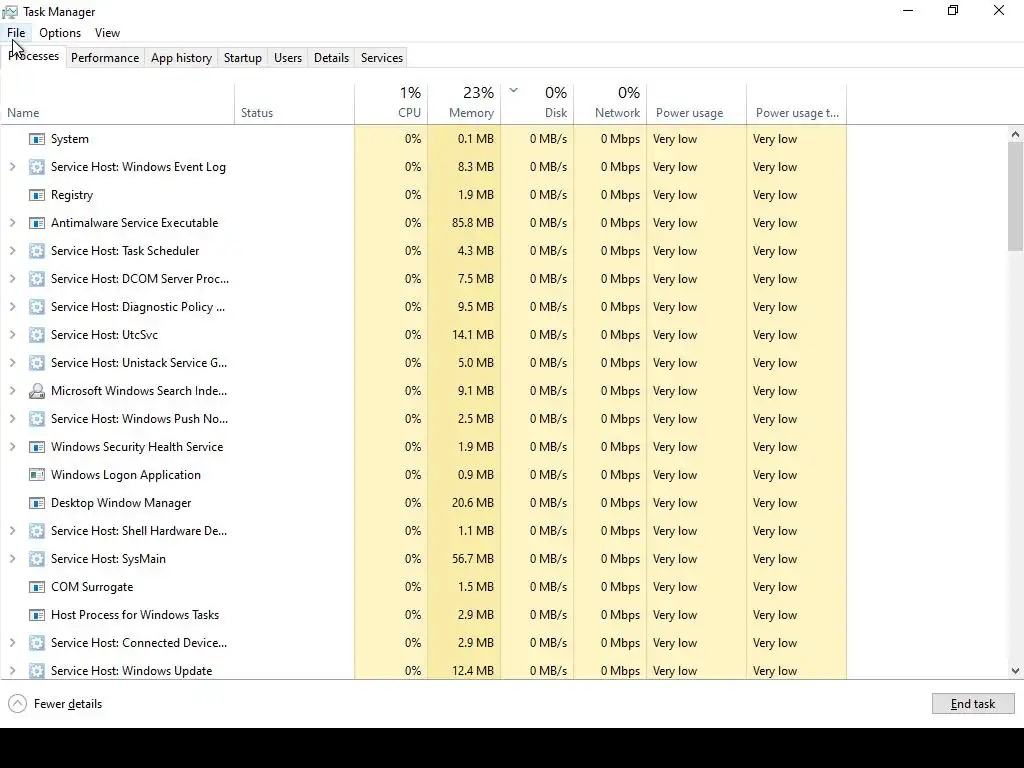
Task: Expand Service Host: Windows Event Log group
Action: (x=12, y=167)
